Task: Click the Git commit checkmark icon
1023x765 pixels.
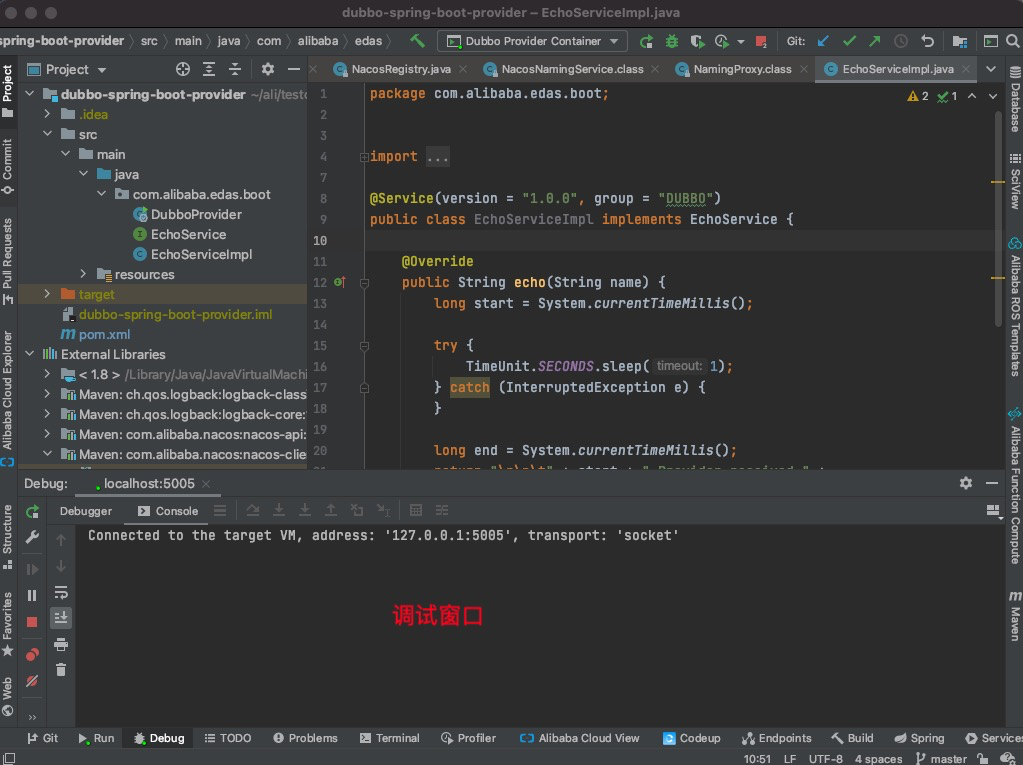Action: point(849,41)
